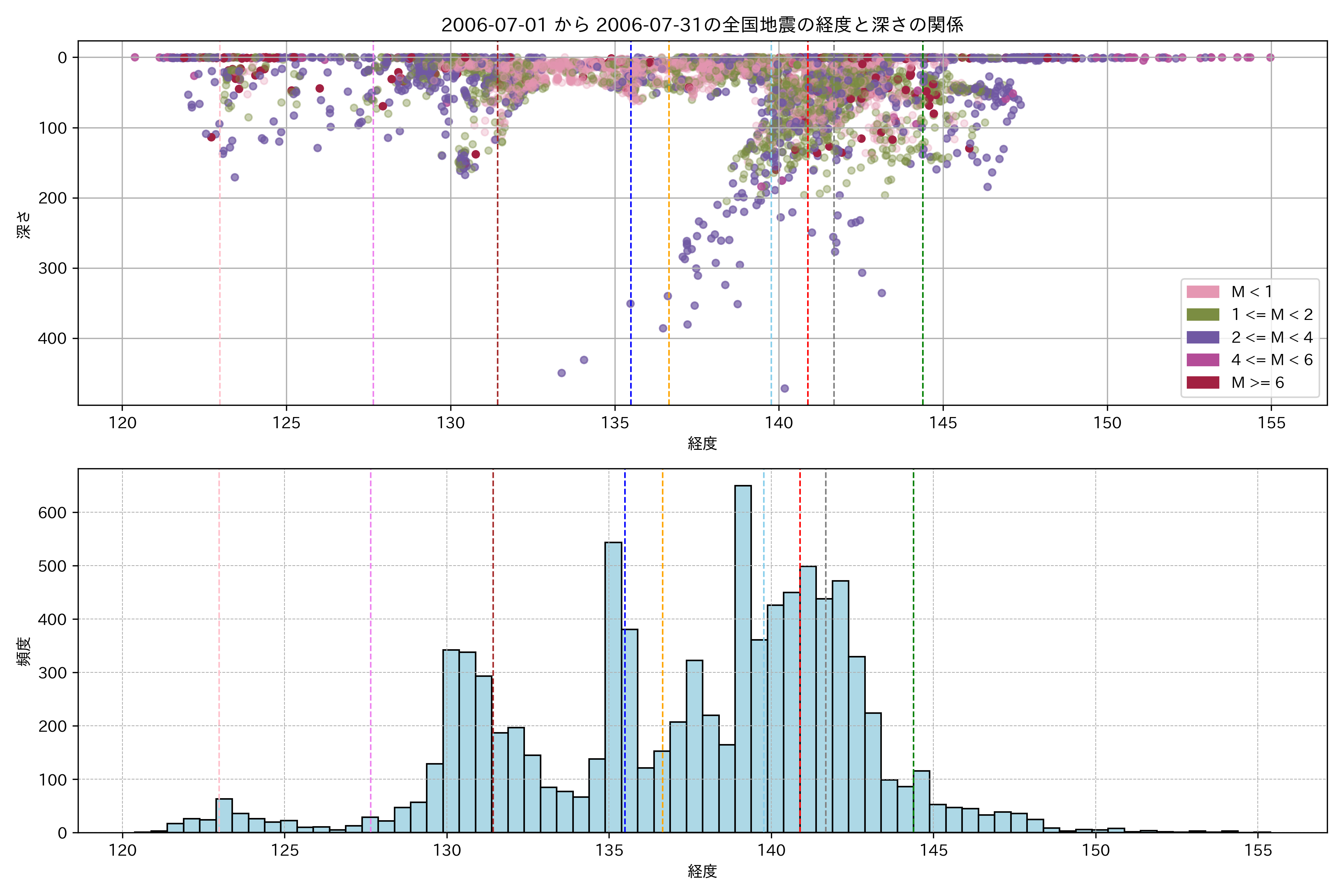Click the 経度 label under the scatter plot
This screenshot has width=1344, height=896.
pyautogui.click(x=702, y=443)
